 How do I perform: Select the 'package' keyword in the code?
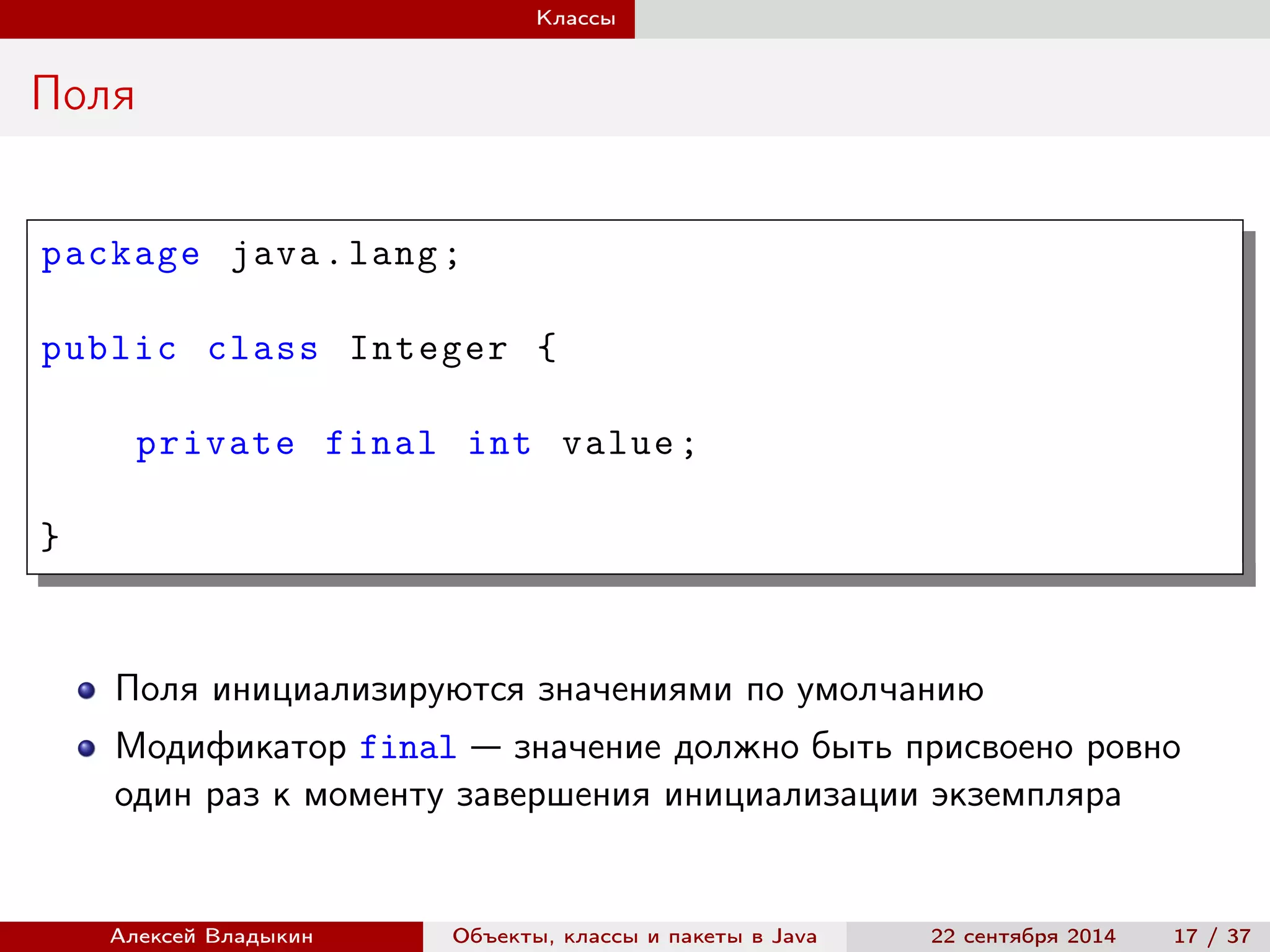[x=121, y=256]
